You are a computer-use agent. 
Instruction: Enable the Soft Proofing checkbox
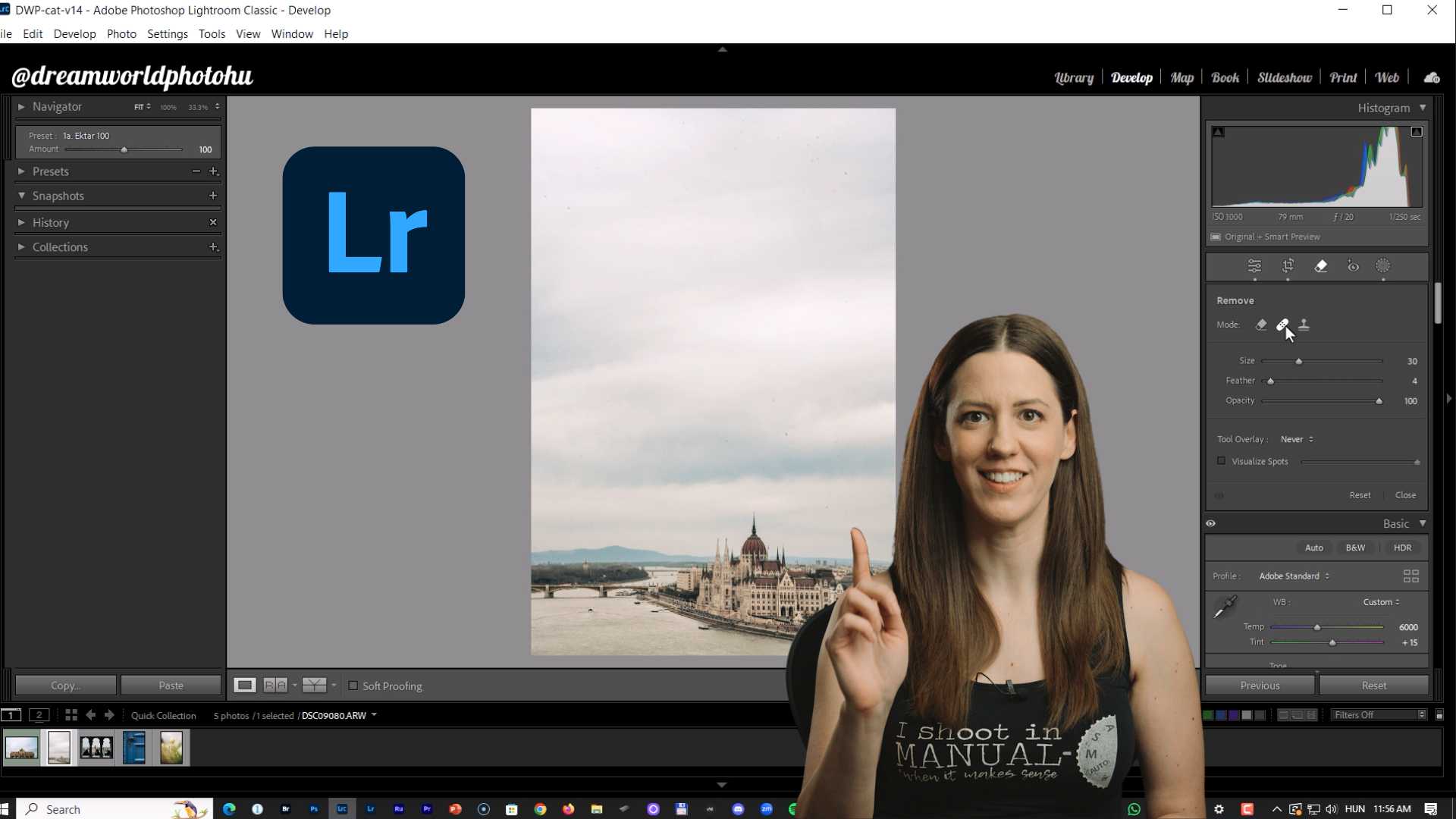point(353,686)
